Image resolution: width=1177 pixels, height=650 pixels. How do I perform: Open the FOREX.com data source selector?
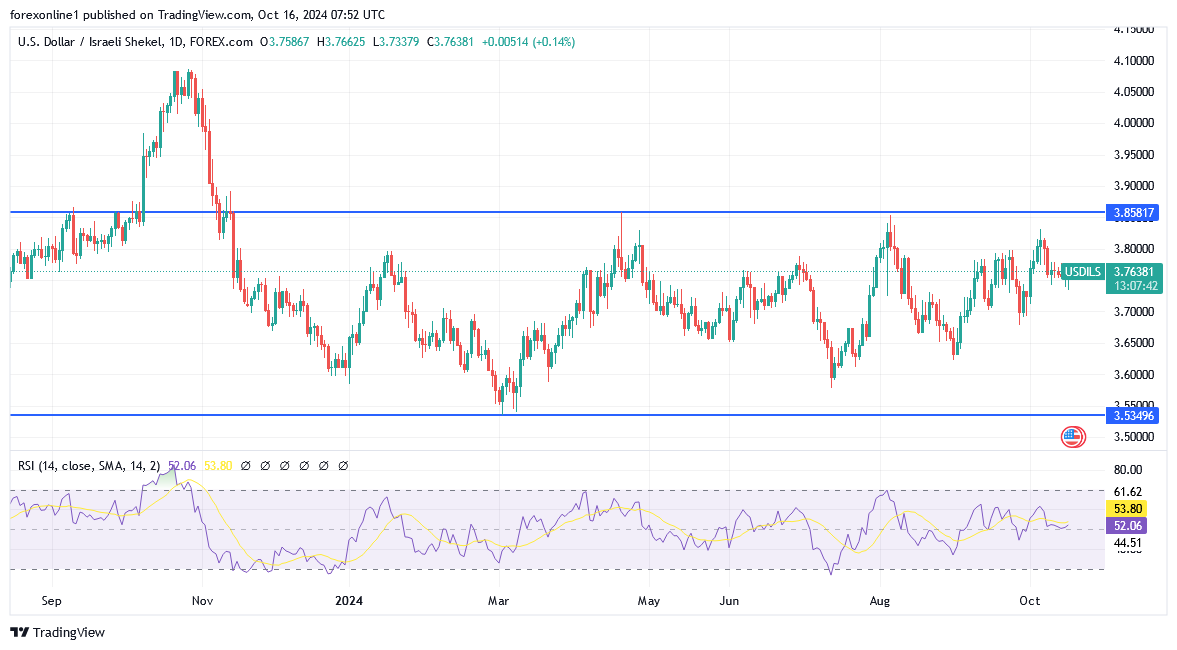[x=221, y=42]
